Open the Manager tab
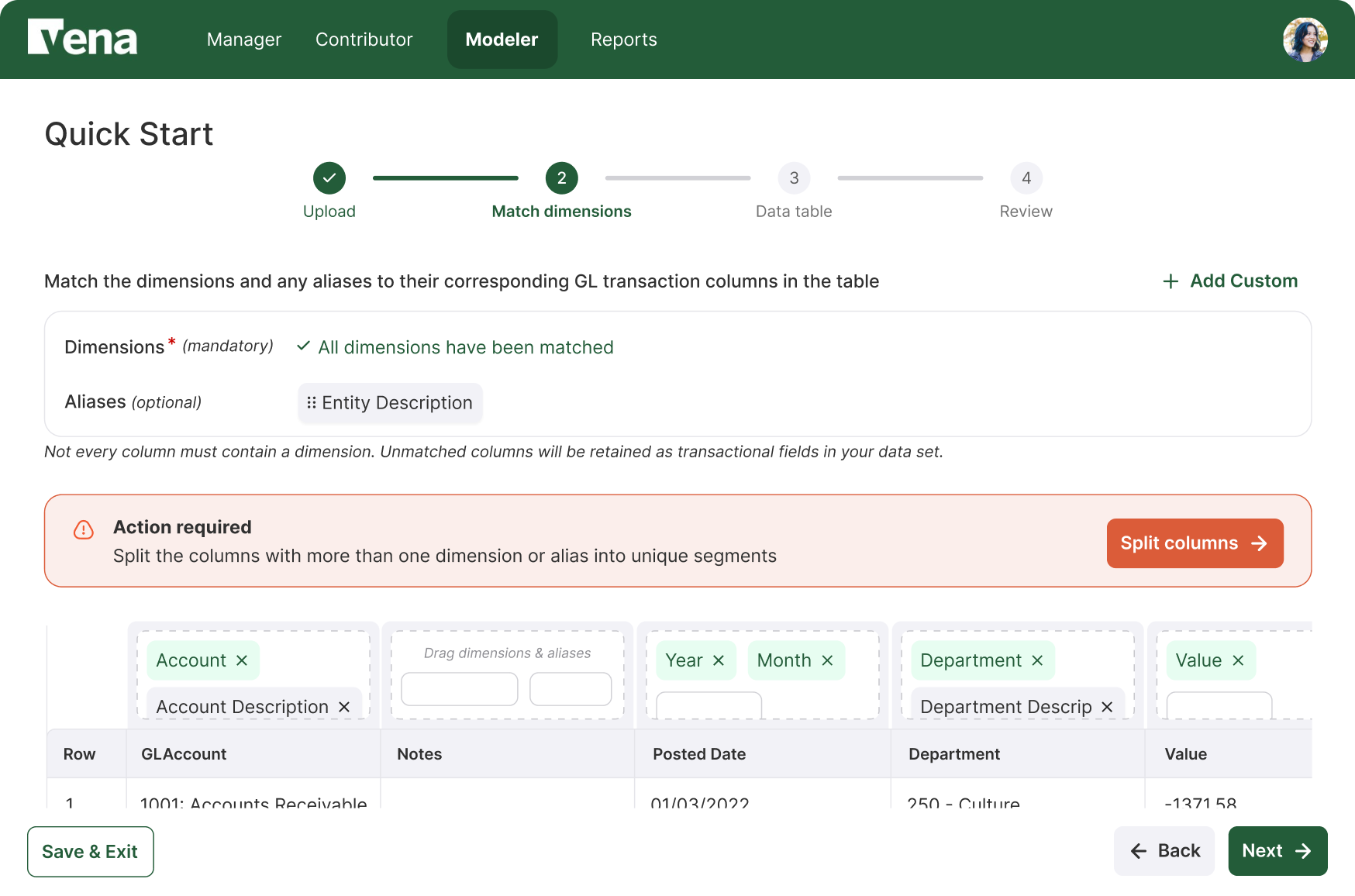 pyautogui.click(x=244, y=40)
